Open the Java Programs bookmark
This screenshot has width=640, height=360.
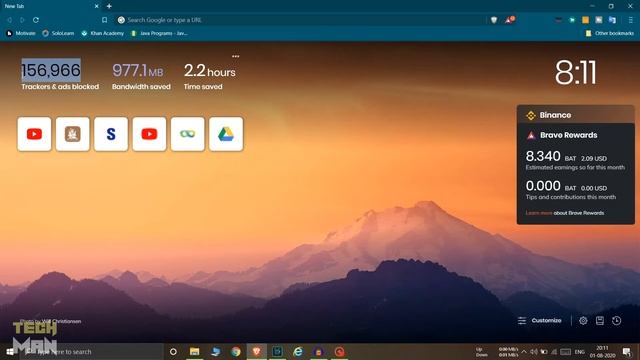pos(159,33)
